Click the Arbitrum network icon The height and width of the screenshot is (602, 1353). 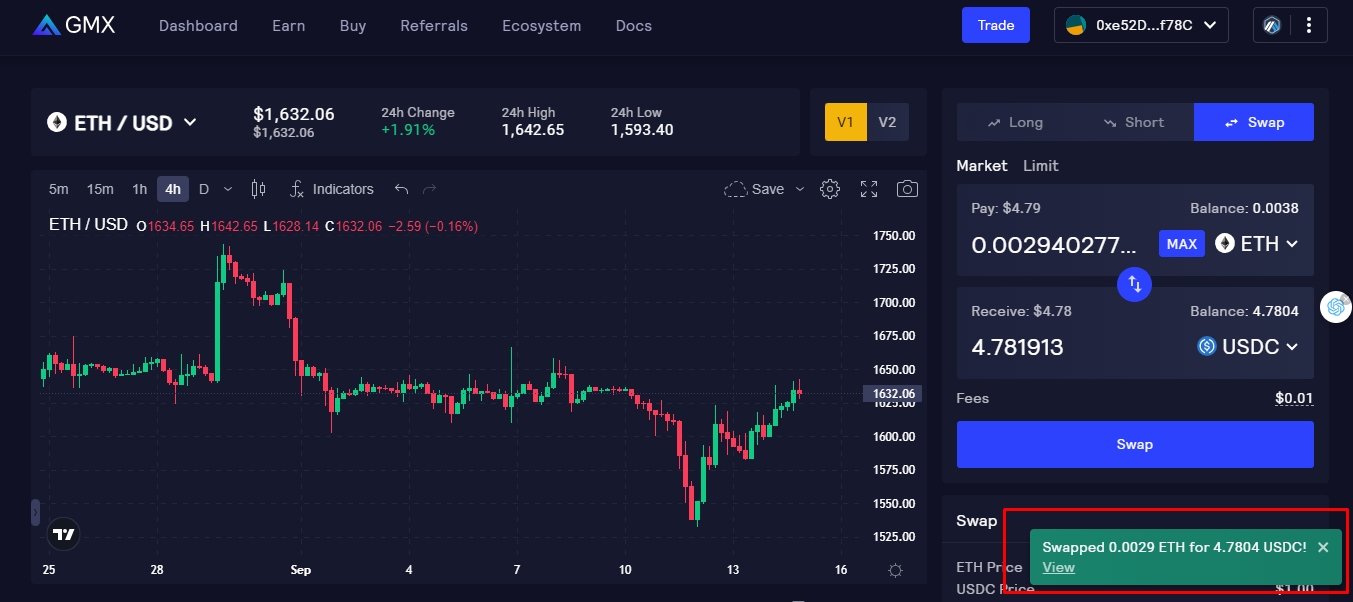(1272, 25)
